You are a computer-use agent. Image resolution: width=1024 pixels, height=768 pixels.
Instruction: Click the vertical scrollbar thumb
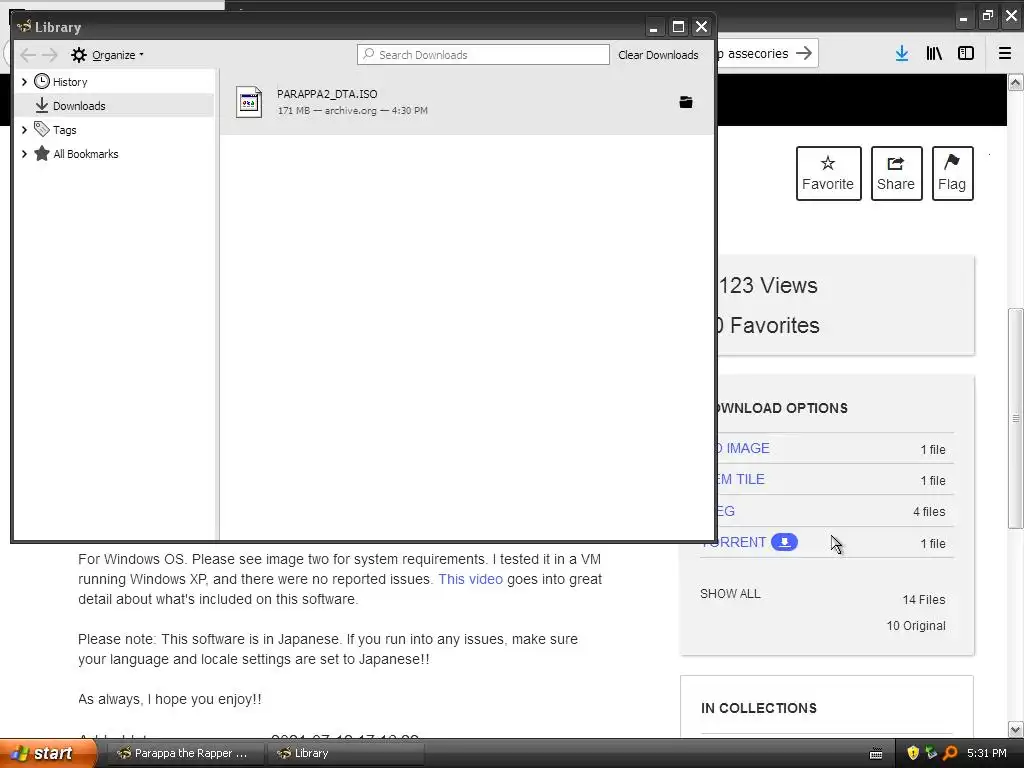pos(1016,418)
